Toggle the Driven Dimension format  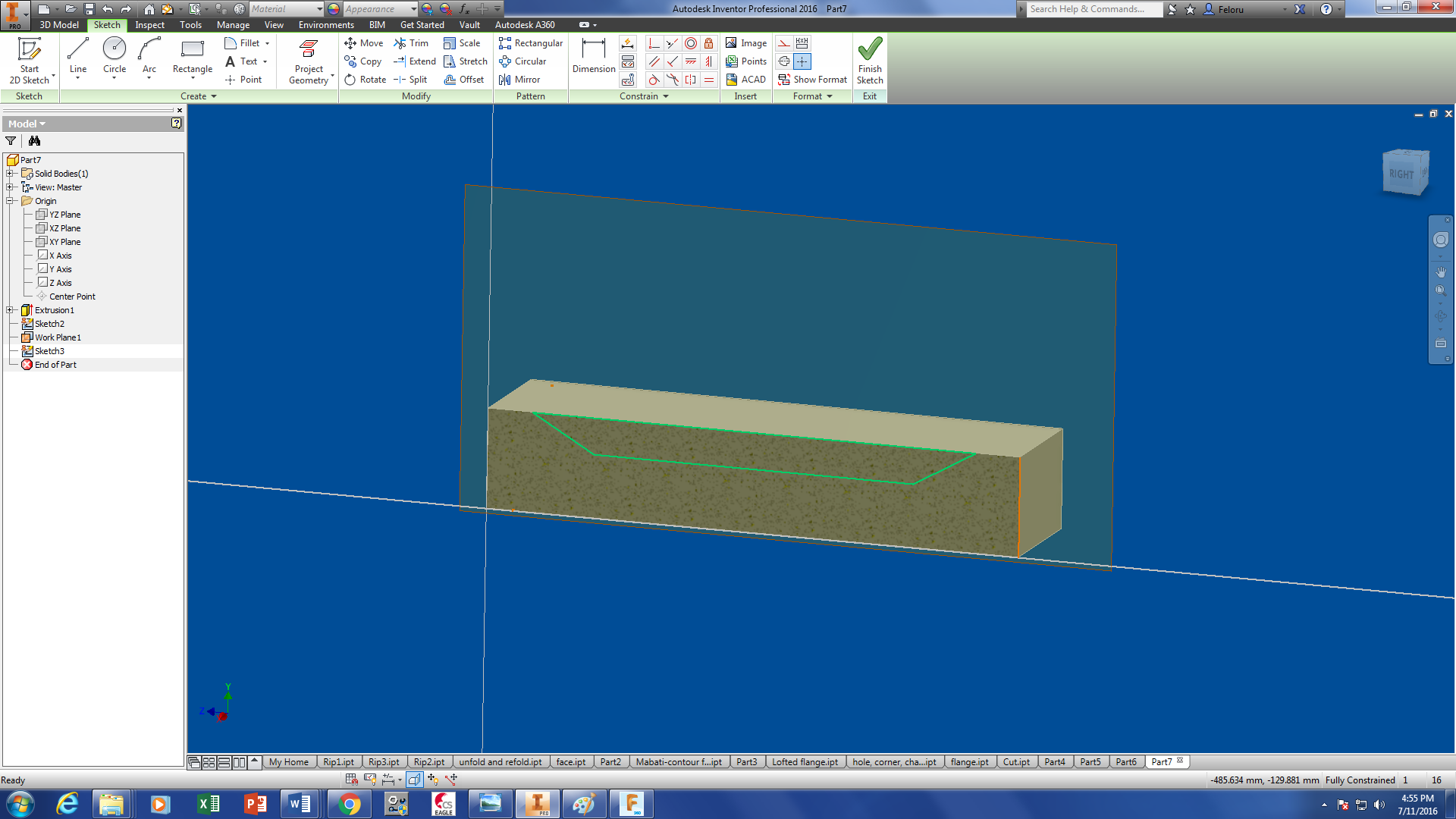pos(802,43)
